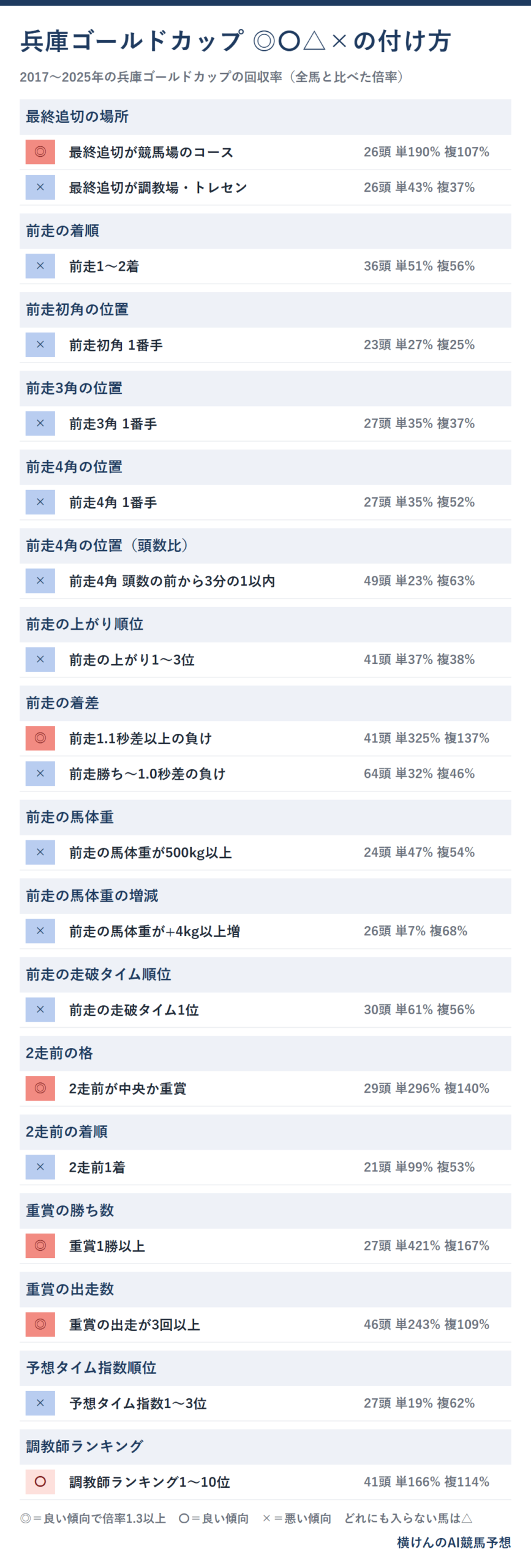The image size is (531, 1568).
Task: Click the ◎ icon beside 最終追切が競馬場のコース
Action: pyautogui.click(x=40, y=152)
